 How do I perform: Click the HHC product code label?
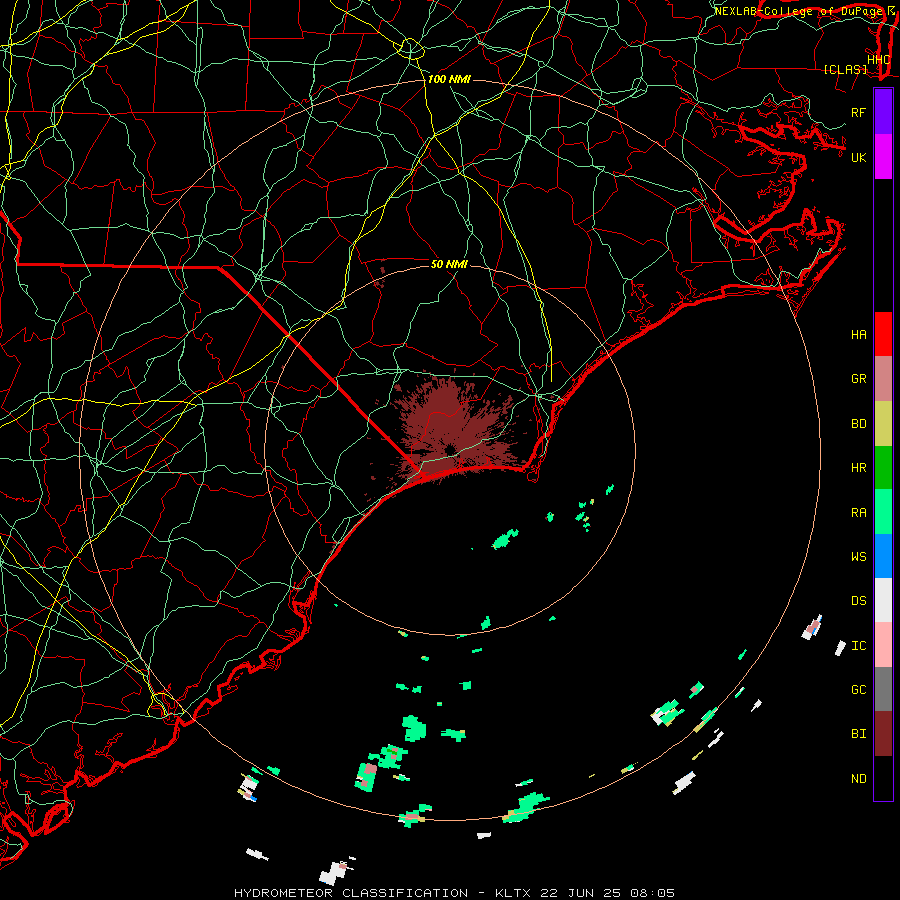pyautogui.click(x=878, y=60)
